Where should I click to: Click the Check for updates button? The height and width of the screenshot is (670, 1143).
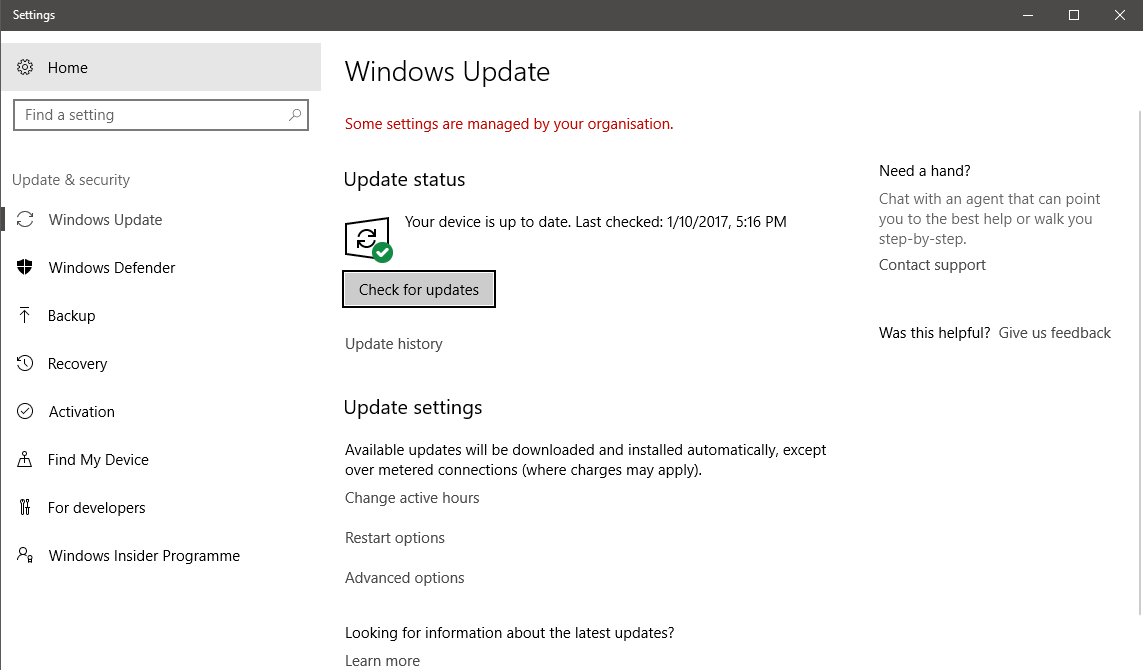(x=418, y=289)
